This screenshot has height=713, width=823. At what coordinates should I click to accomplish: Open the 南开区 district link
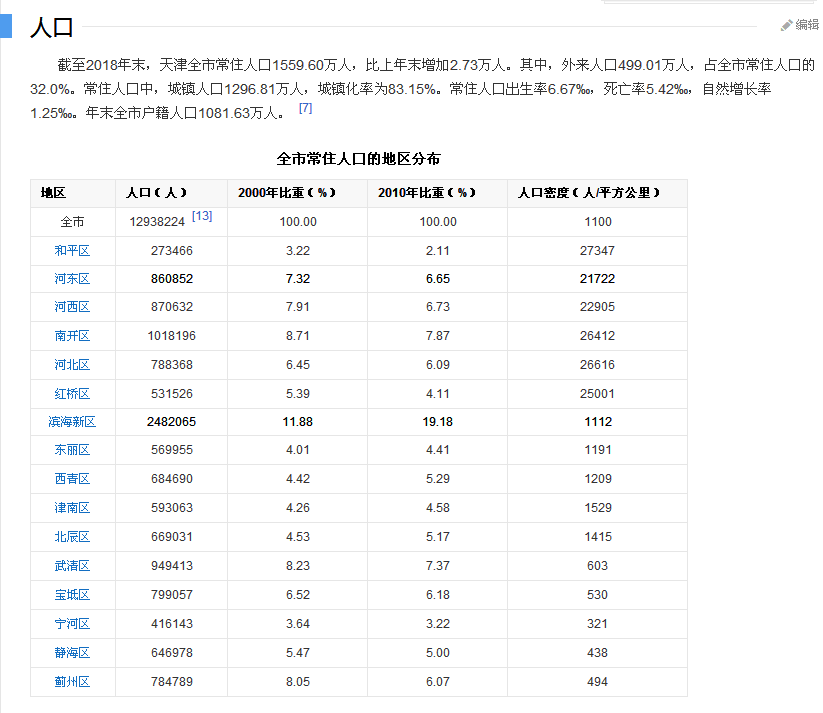click(72, 335)
